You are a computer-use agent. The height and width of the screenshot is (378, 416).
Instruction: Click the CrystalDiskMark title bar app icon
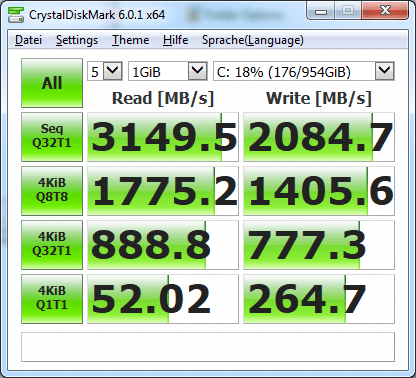[x=16, y=14]
